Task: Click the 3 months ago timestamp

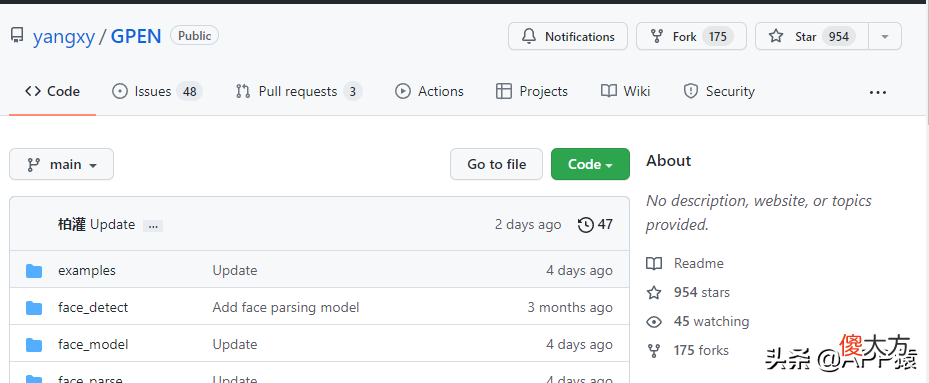Action: coord(570,308)
